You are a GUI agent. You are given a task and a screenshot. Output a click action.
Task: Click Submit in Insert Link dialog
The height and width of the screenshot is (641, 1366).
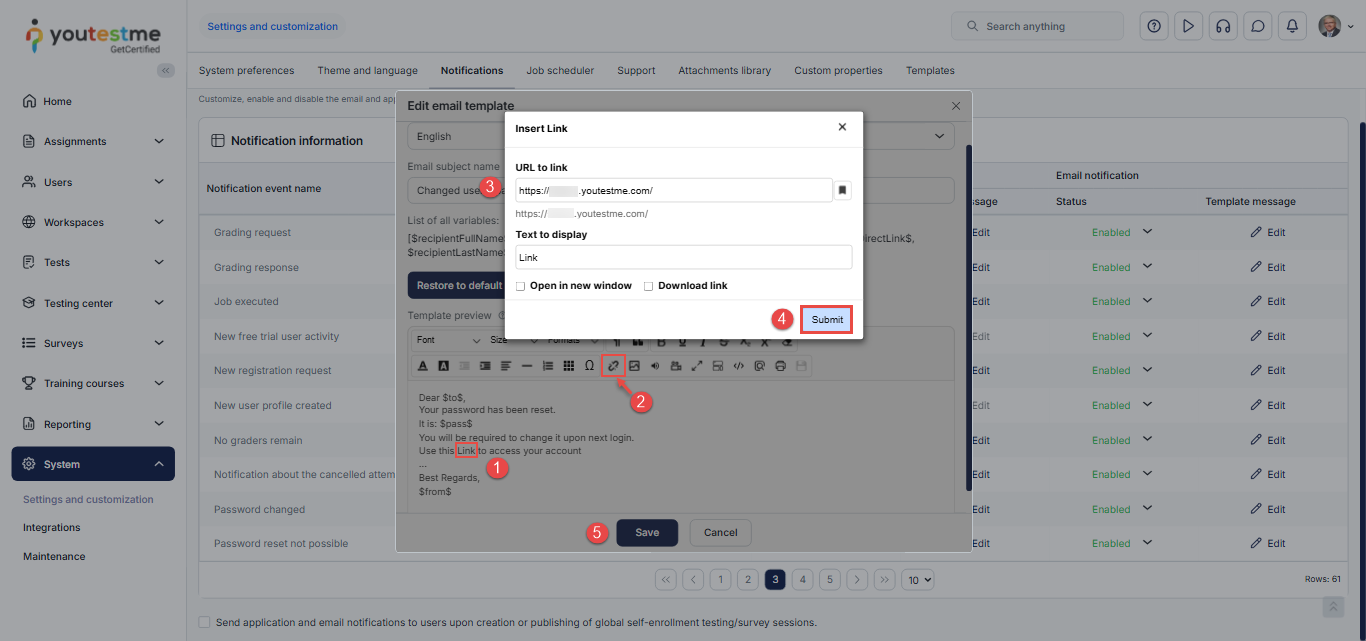827,319
